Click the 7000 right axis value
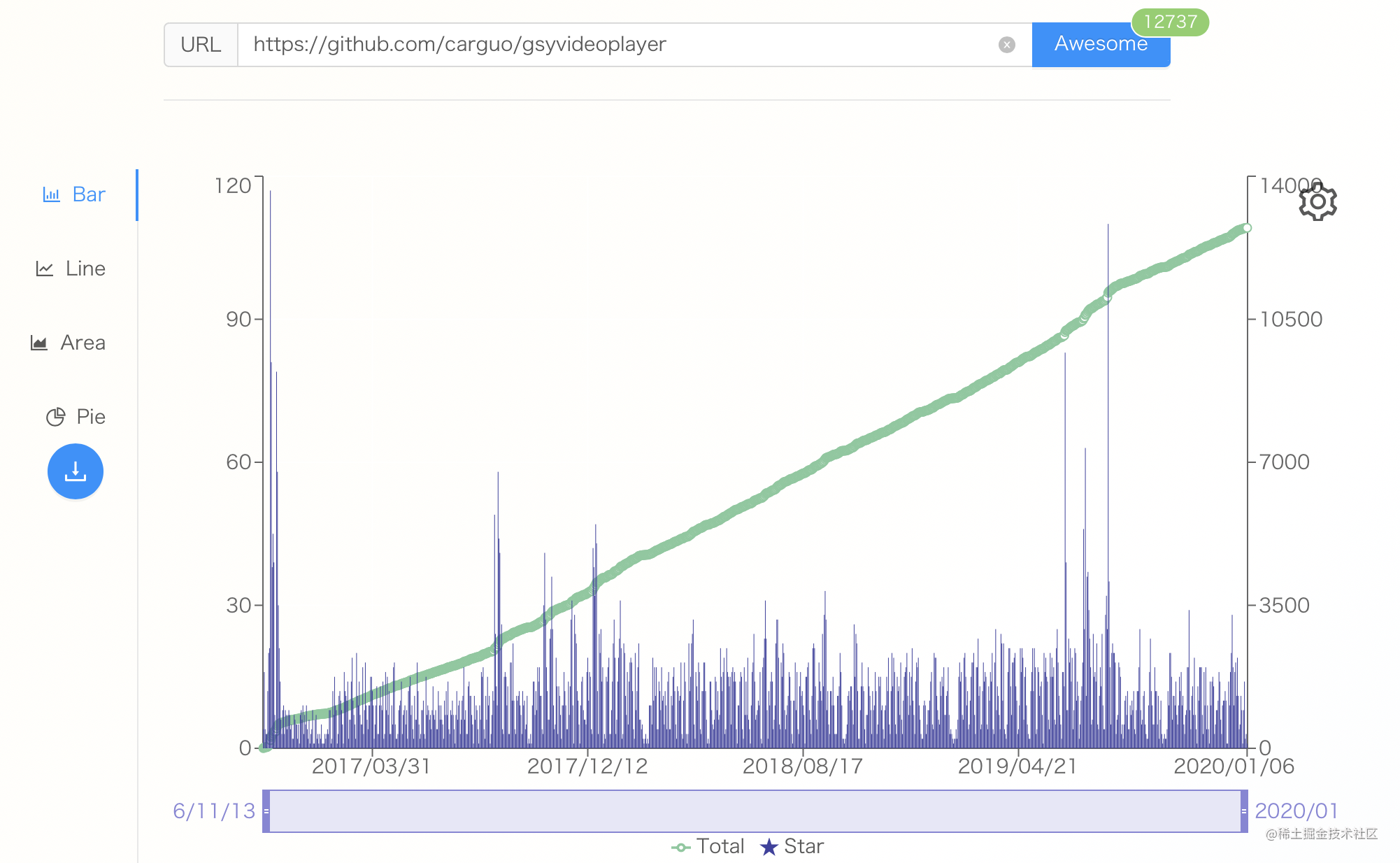1400x863 pixels. pos(1285,462)
